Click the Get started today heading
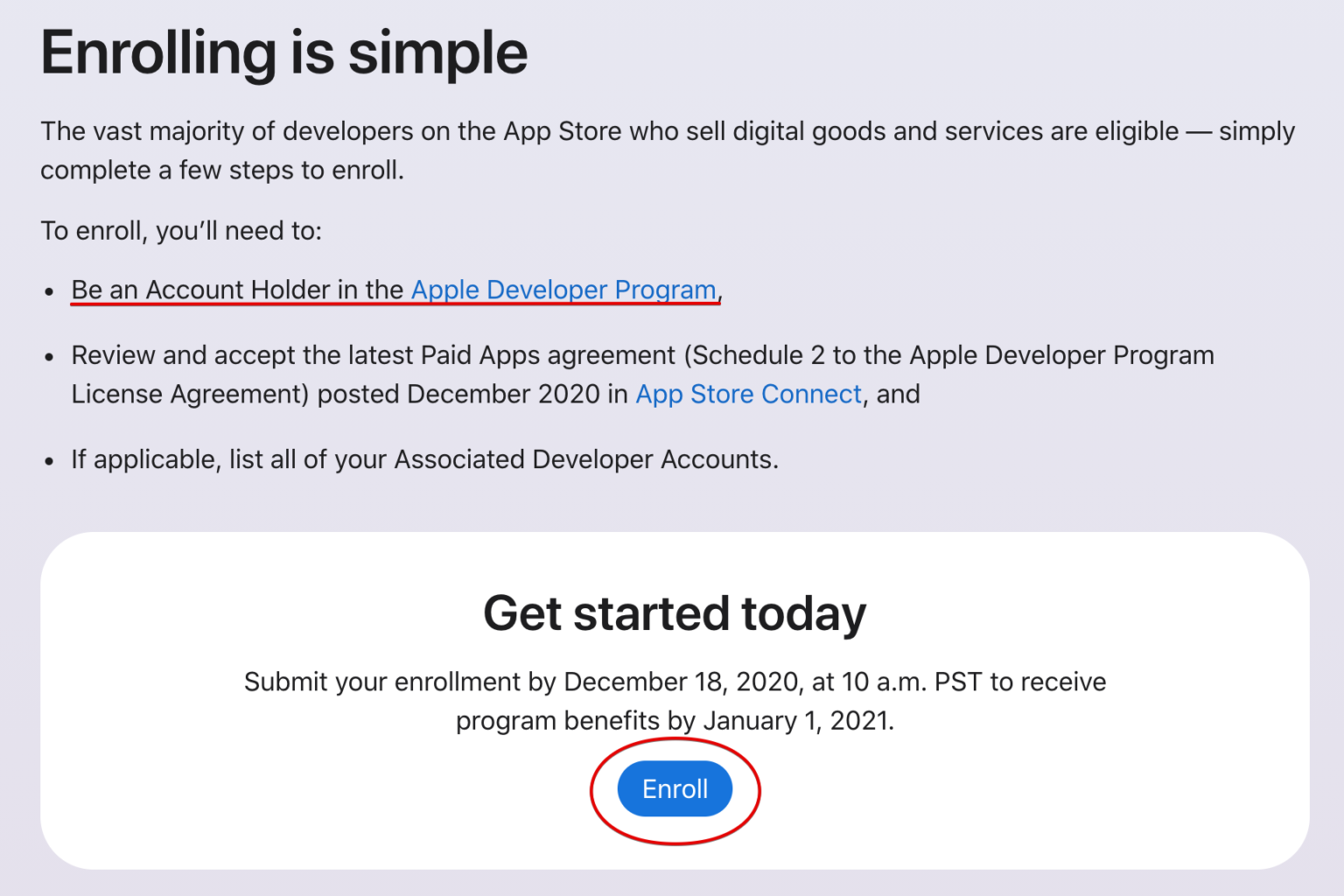1344x896 pixels. pyautogui.click(x=674, y=612)
